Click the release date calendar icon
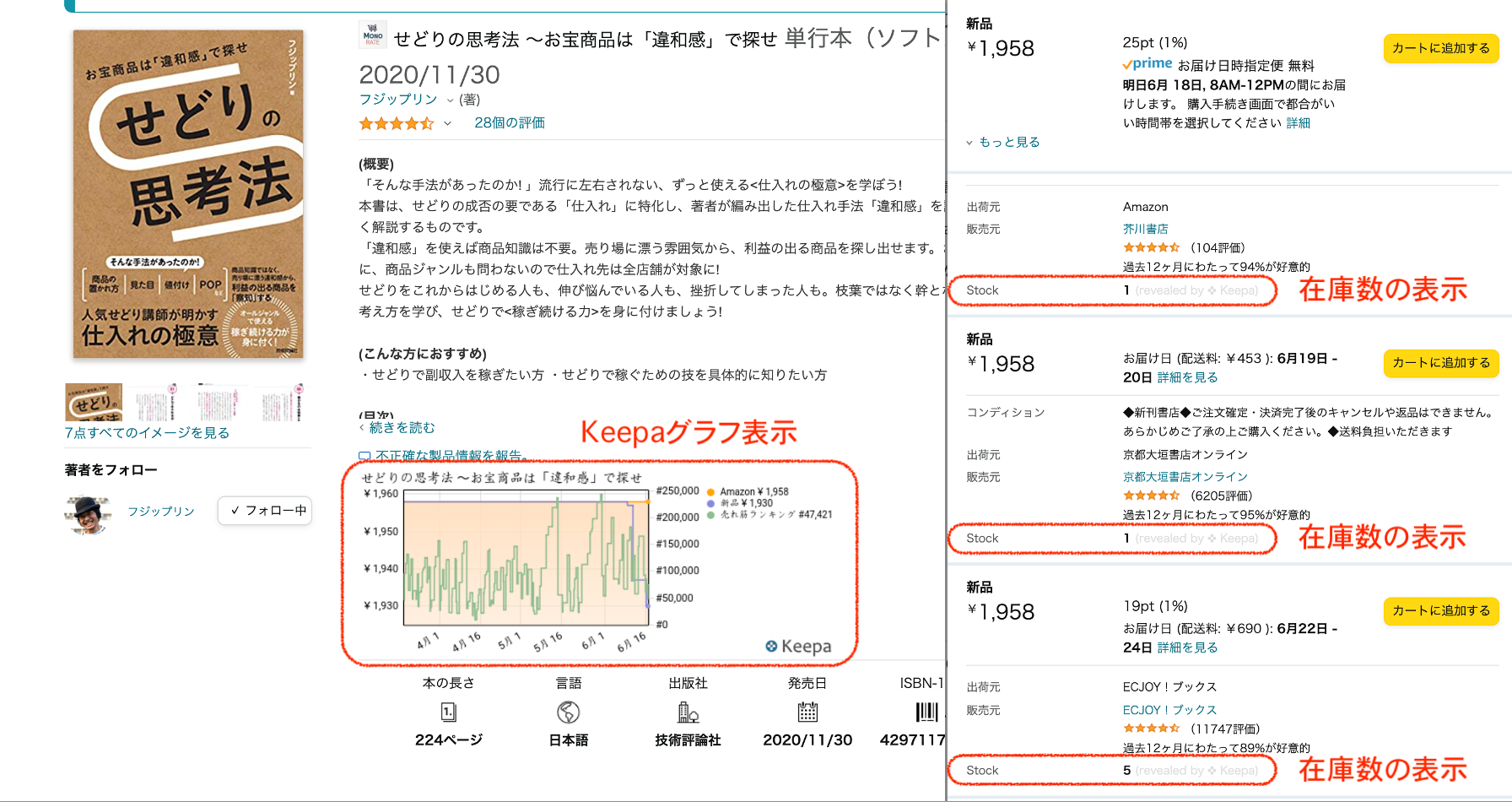 (x=807, y=713)
